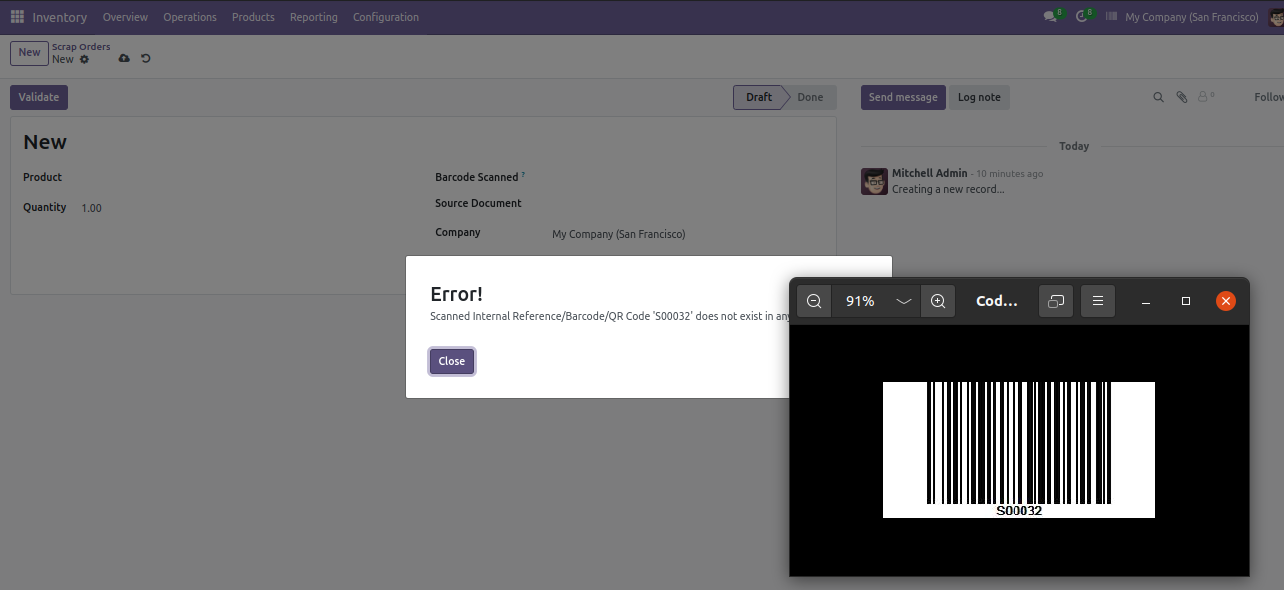Minimize the image viewer window
This screenshot has height=590, width=1284.
[1146, 301]
